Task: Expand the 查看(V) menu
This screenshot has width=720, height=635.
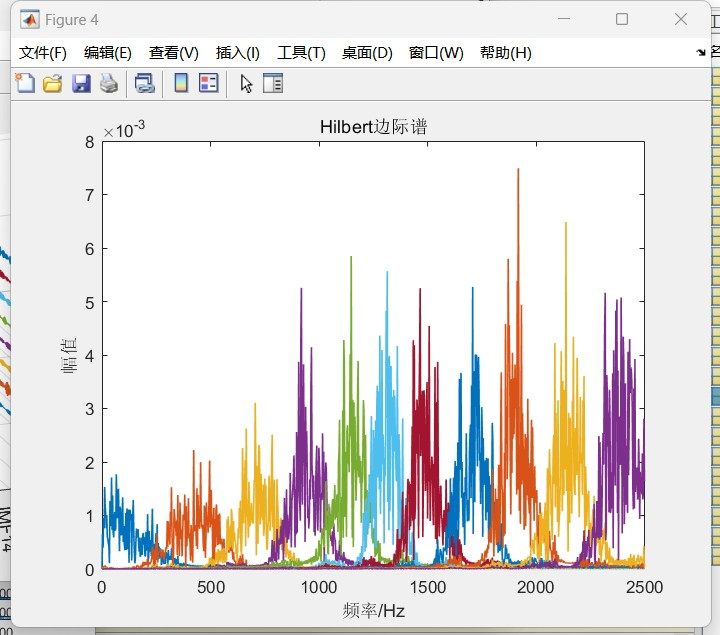Action: point(174,53)
